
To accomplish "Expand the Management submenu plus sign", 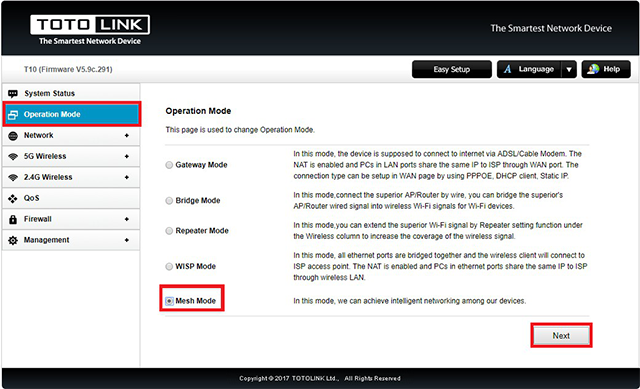I will tap(127, 240).
